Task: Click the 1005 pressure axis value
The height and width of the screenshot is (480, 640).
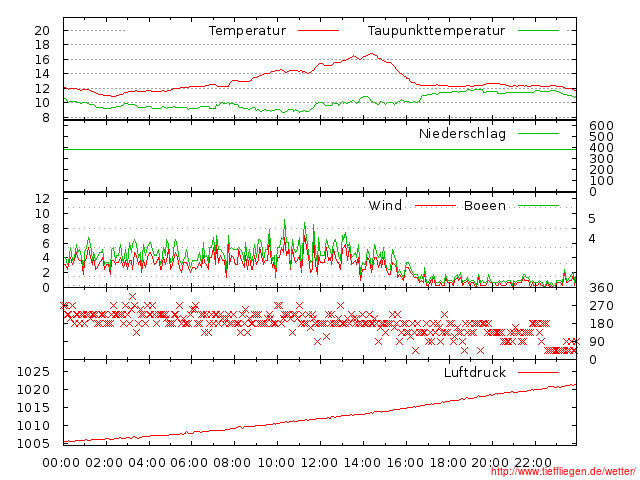Action: pyautogui.click(x=33, y=443)
